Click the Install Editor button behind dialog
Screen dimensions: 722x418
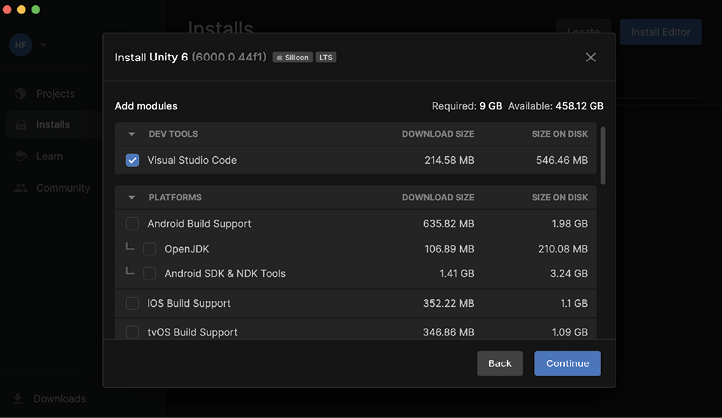tap(661, 32)
